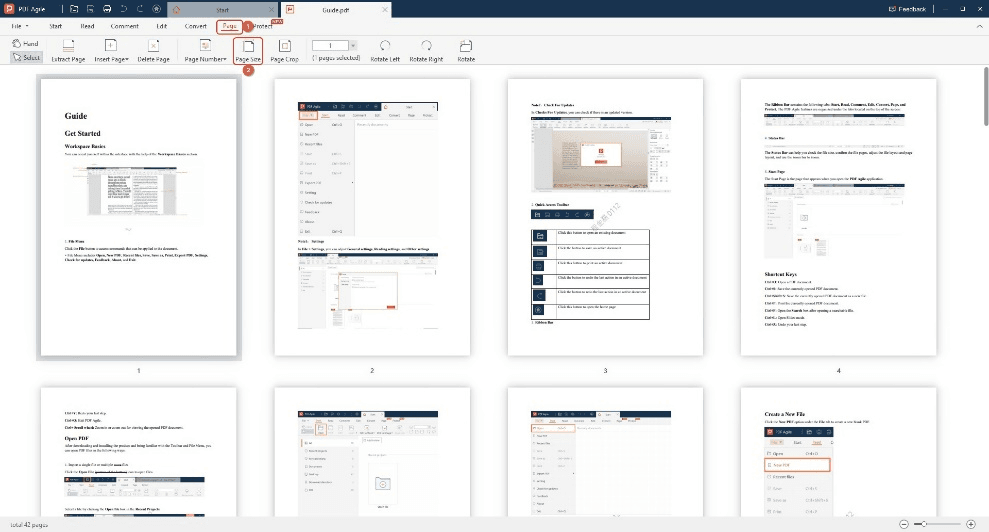Switch to the Read ribbon tab
Screen dimensions: 989x532
point(87,26)
